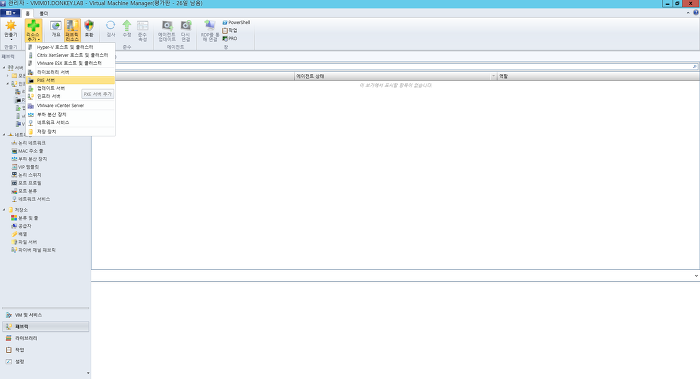Select 포트 분류 in the tree
Image resolution: width=700 pixels, height=379 pixels.
pos(25,191)
